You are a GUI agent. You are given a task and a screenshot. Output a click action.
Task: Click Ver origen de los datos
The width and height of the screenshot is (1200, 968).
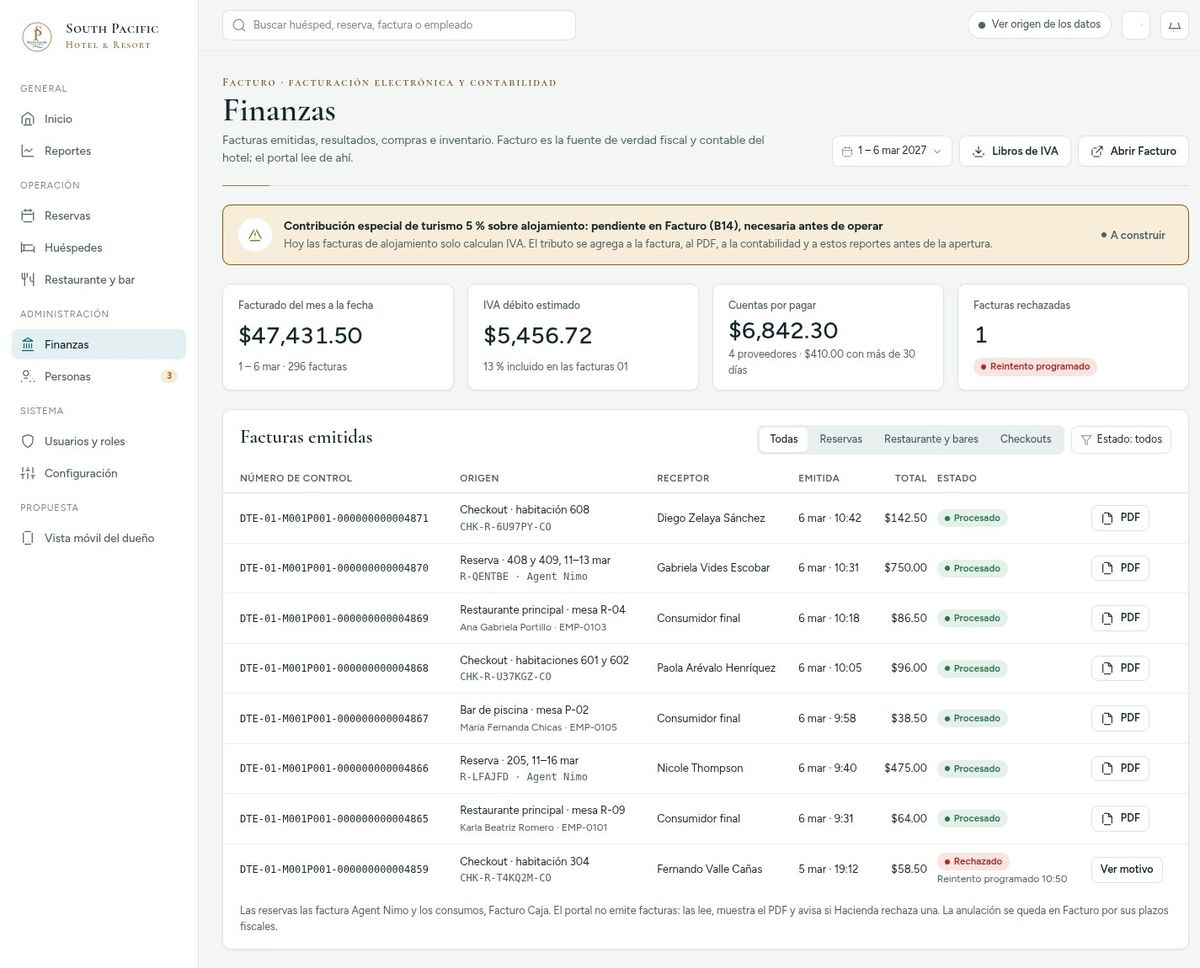tap(1039, 25)
